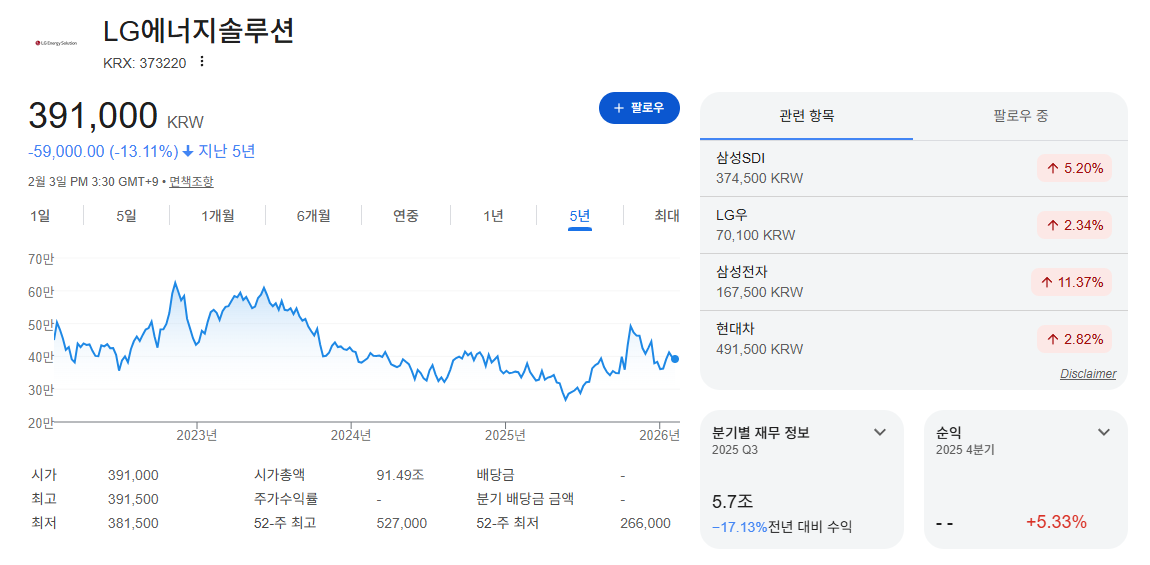Click the 주가수익률 label
This screenshot has width=1150, height=565.
pyautogui.click(x=286, y=499)
